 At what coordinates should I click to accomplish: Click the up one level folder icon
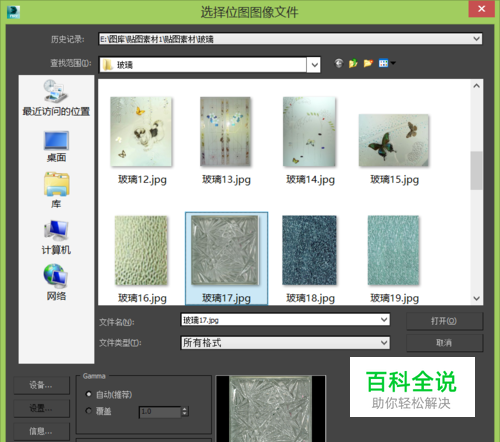coord(353,63)
